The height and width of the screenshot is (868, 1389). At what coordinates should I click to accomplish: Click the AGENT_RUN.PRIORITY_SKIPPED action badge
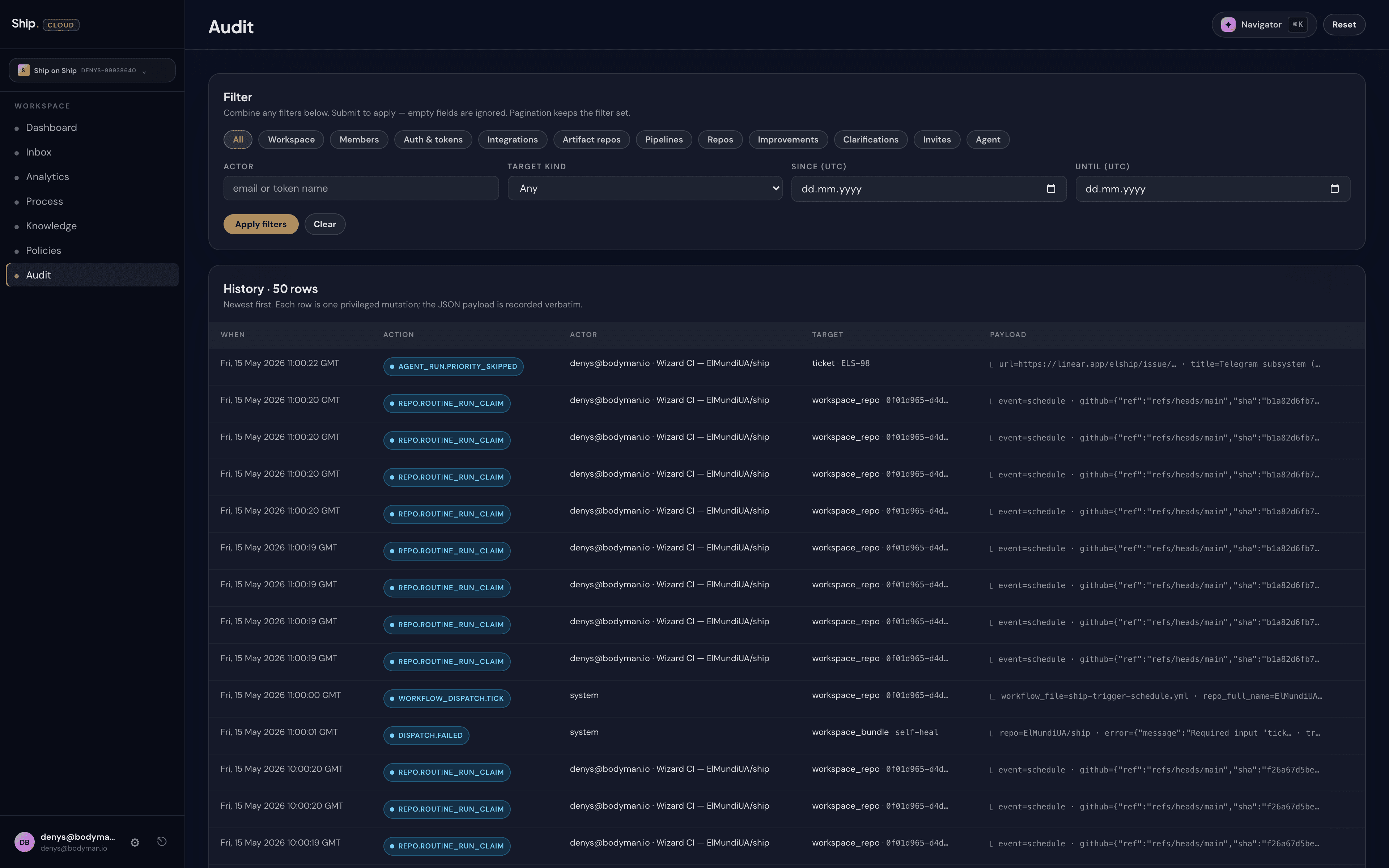(x=453, y=367)
